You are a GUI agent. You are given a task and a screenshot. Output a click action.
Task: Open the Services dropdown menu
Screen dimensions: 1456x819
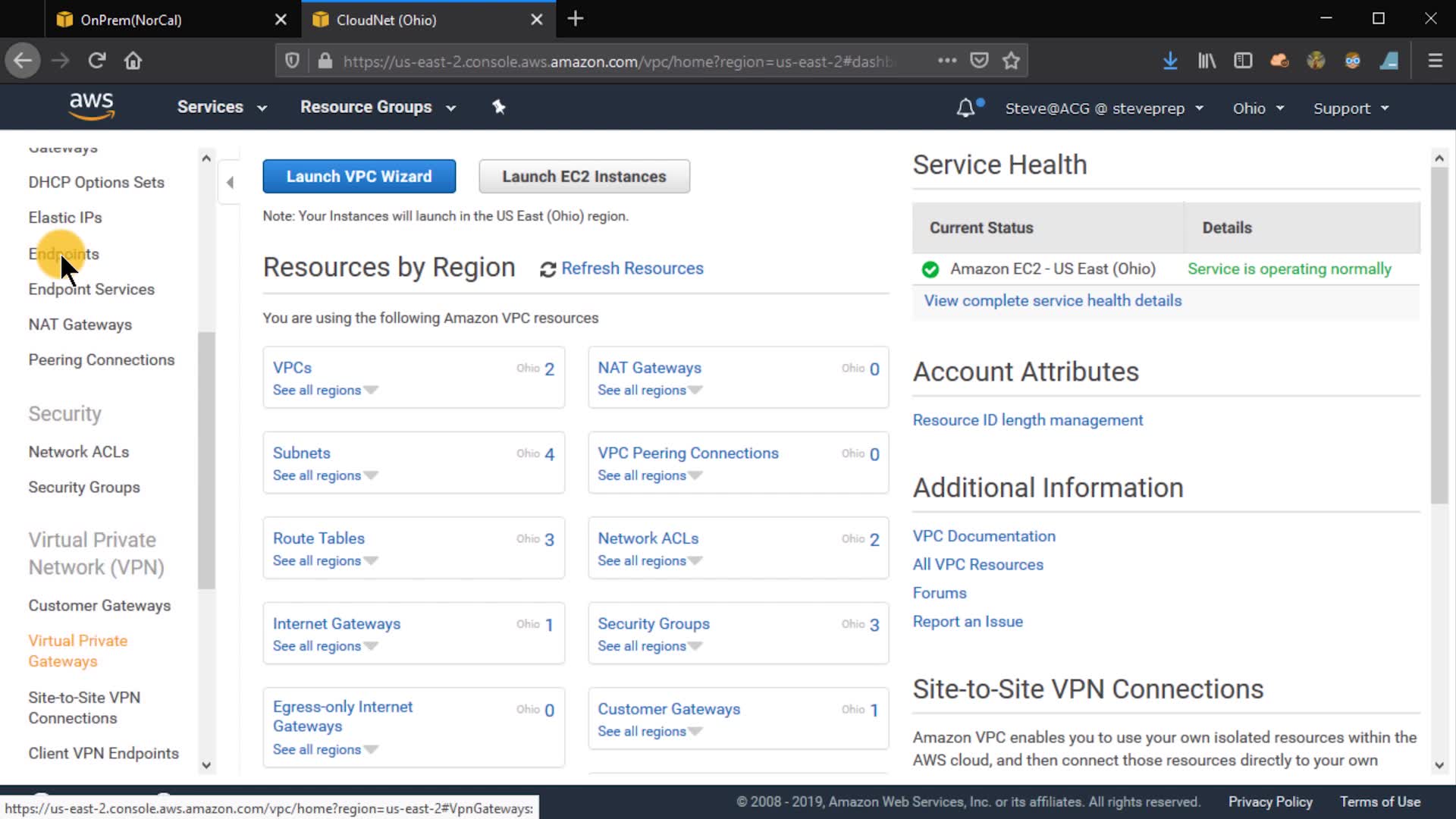221,107
